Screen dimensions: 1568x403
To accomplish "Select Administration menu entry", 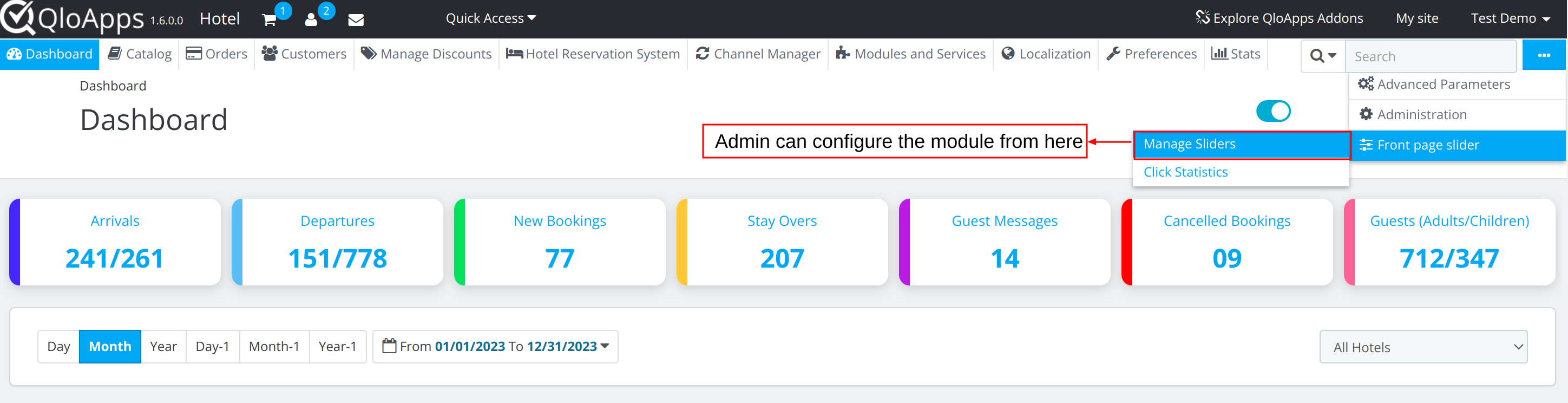I will pyautogui.click(x=1457, y=114).
